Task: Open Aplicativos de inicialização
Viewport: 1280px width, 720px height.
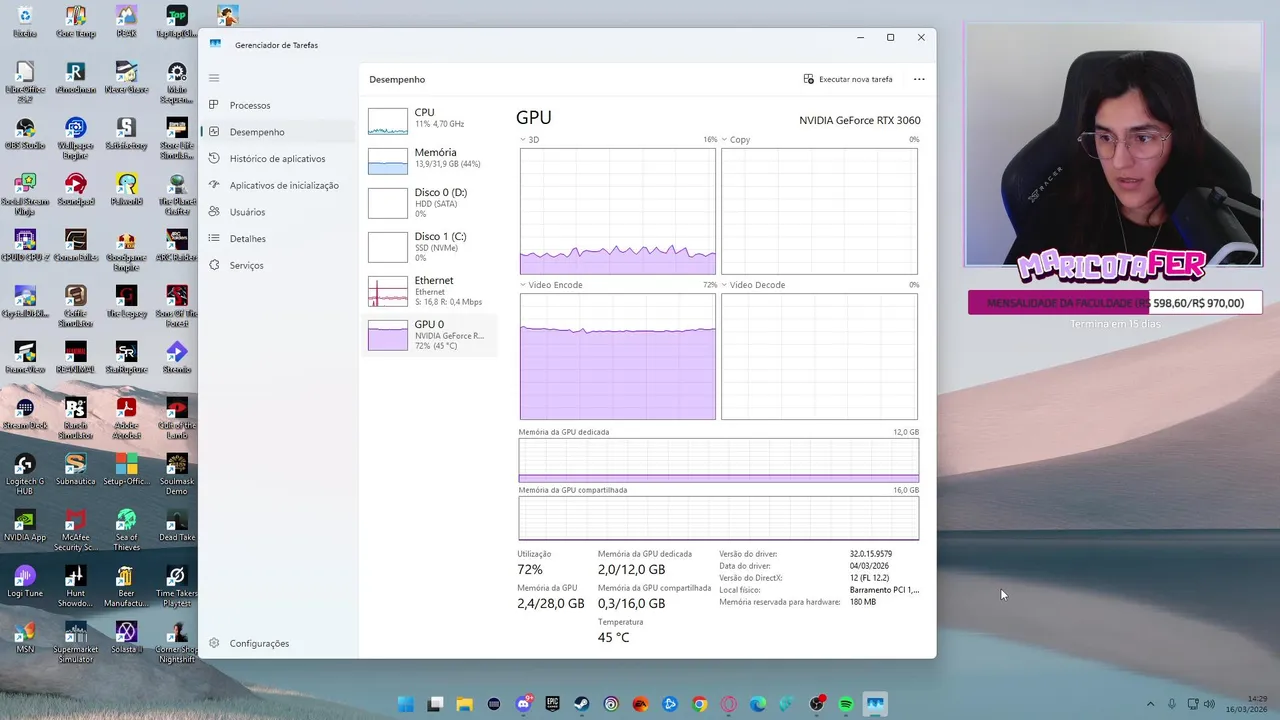Action: tap(277, 185)
